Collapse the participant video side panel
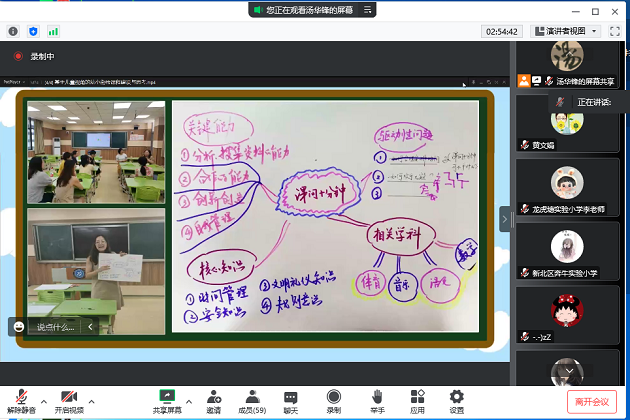The image size is (630, 420). pos(505,218)
